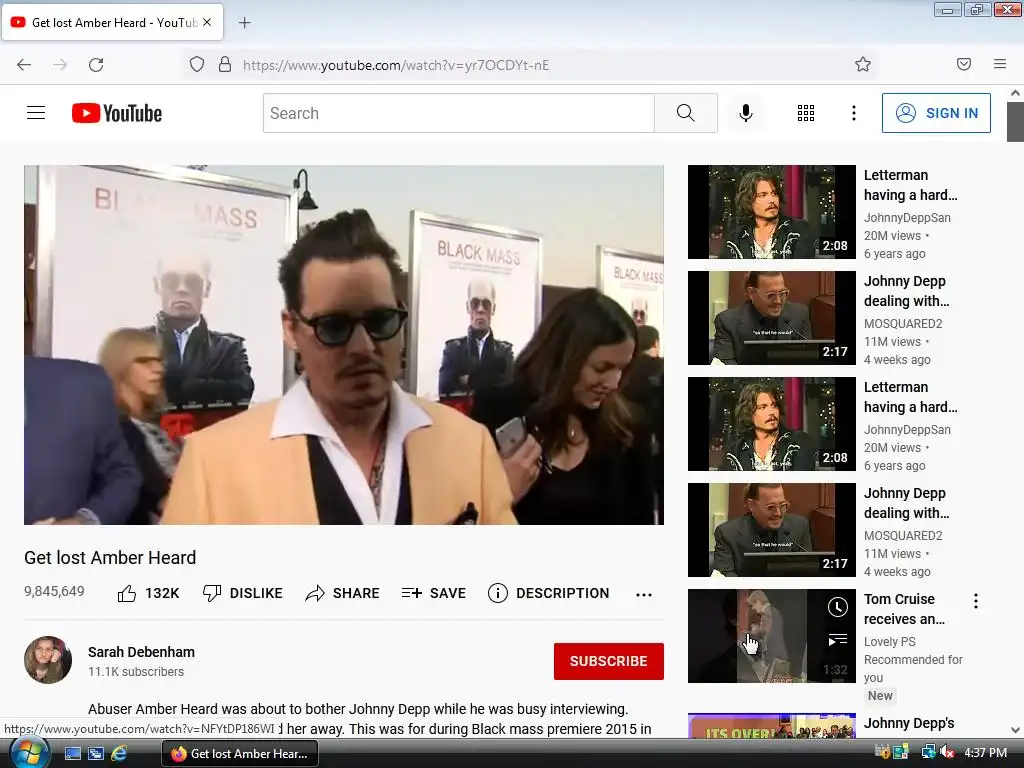The image size is (1024, 768).
Task: Reload the current page
Action: coord(96,64)
